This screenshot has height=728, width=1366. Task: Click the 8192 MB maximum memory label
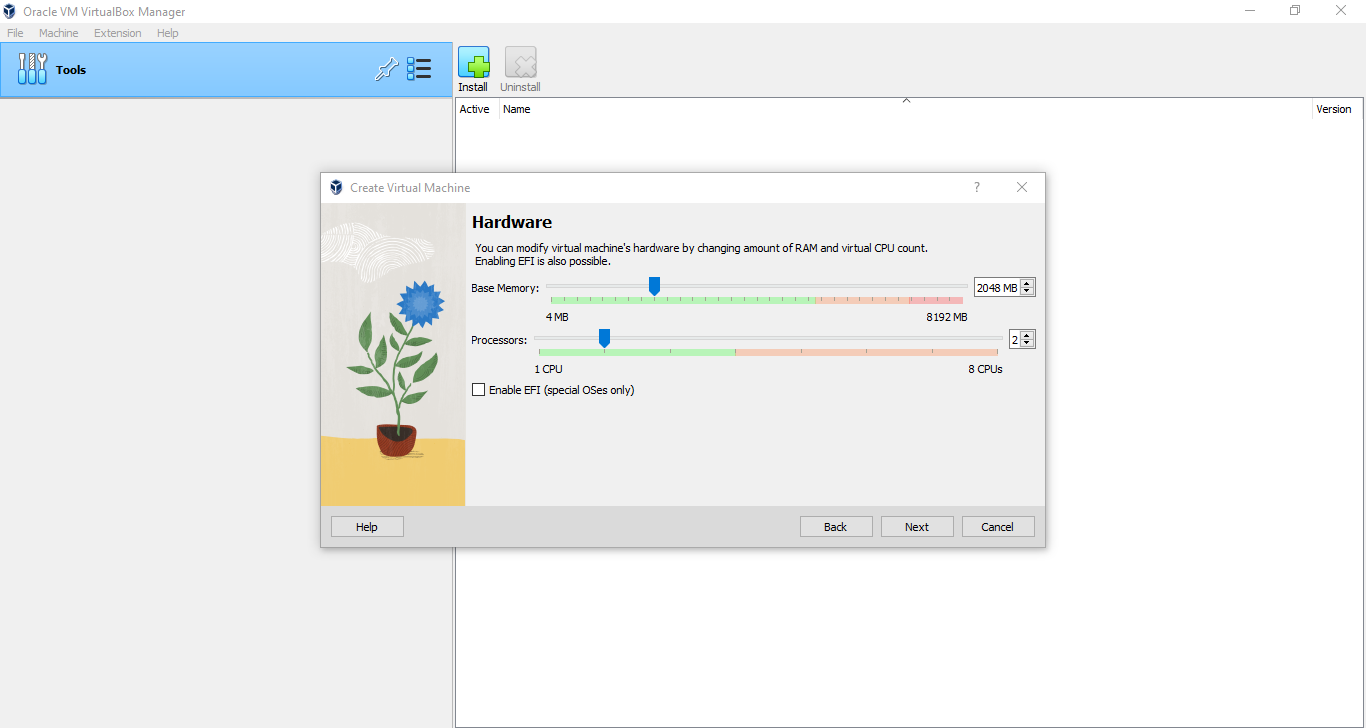click(947, 317)
